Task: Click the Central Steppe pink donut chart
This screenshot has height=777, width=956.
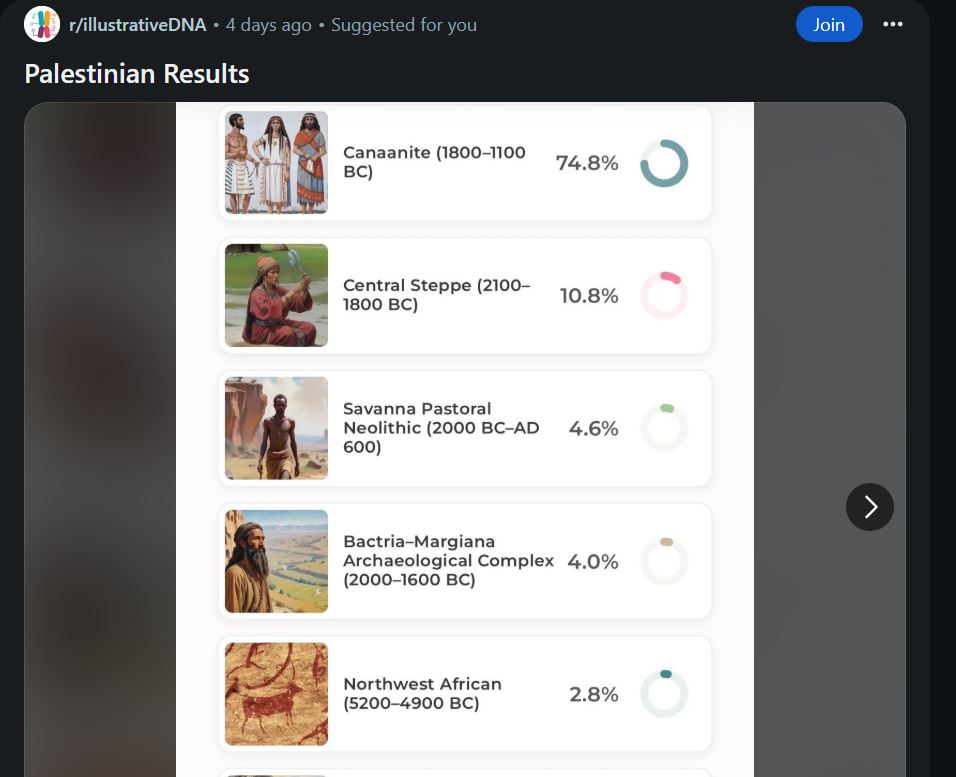Action: (x=664, y=296)
